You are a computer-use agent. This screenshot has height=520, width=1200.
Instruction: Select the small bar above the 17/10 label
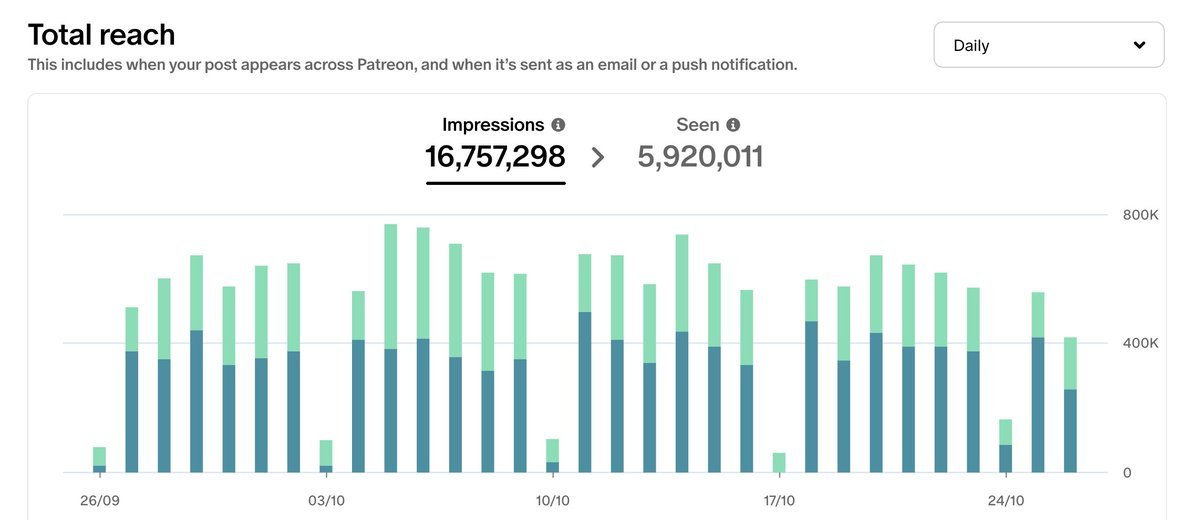click(779, 463)
